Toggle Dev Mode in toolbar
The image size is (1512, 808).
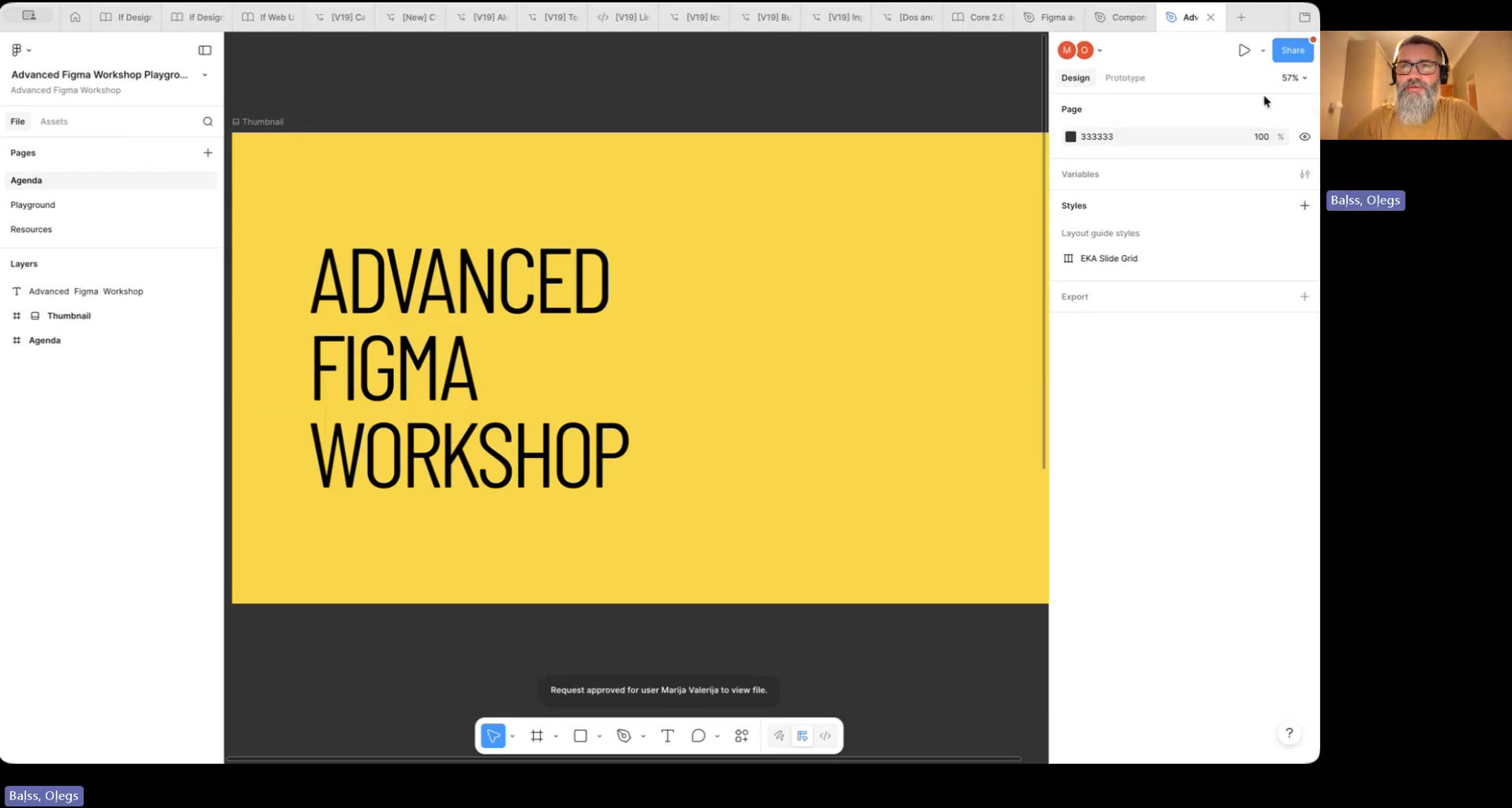tap(825, 736)
